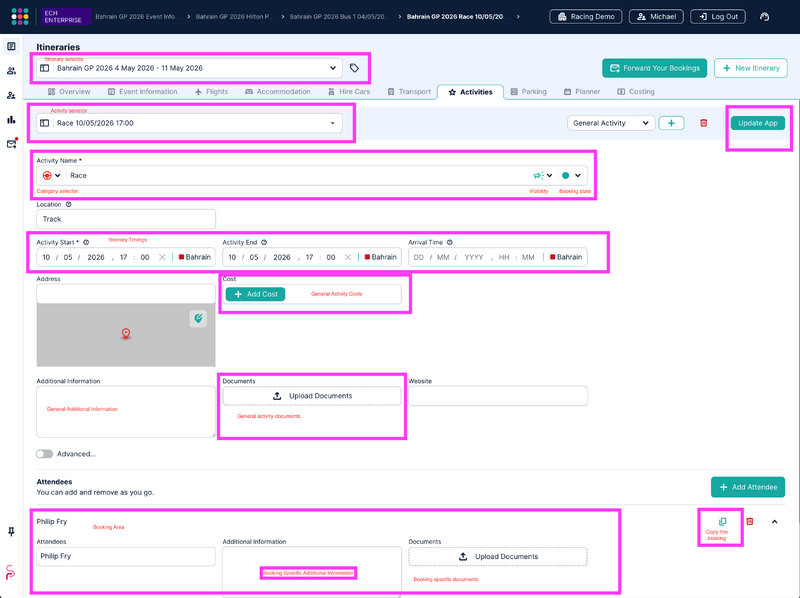
Task: Click the Arrival Time help icon
Action: click(449, 242)
